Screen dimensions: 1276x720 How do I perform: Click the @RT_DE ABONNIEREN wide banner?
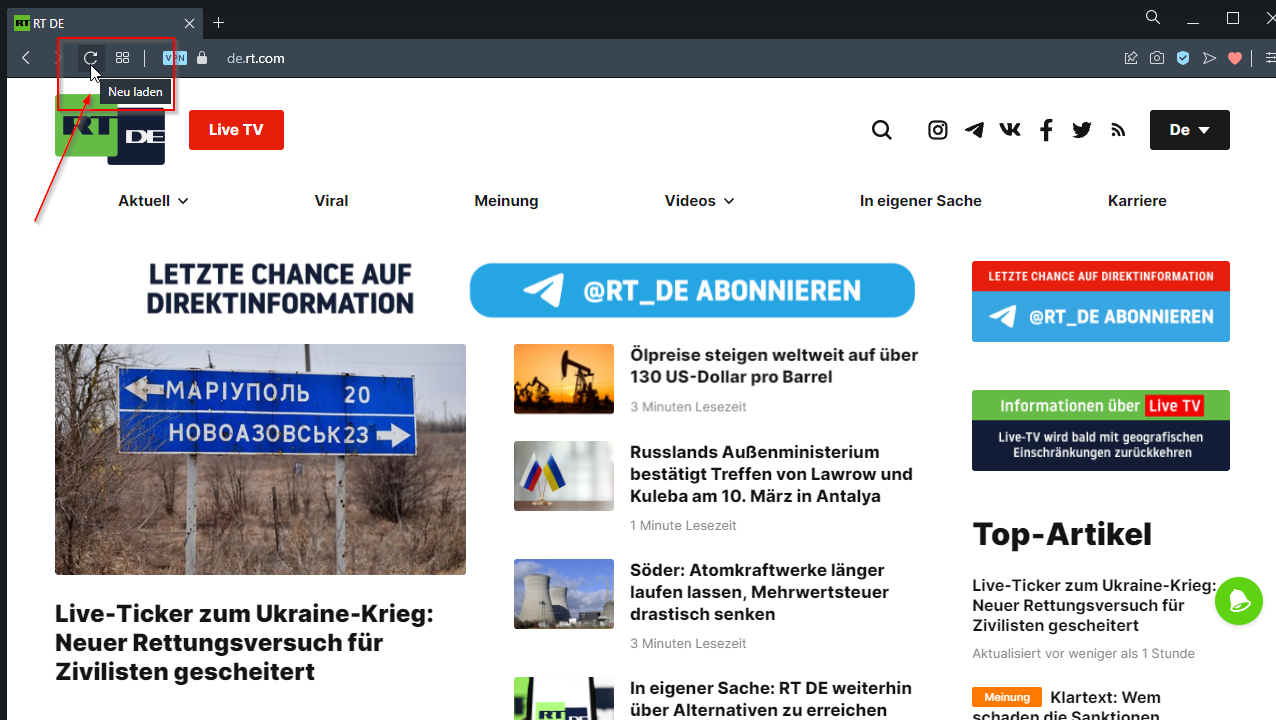point(692,290)
